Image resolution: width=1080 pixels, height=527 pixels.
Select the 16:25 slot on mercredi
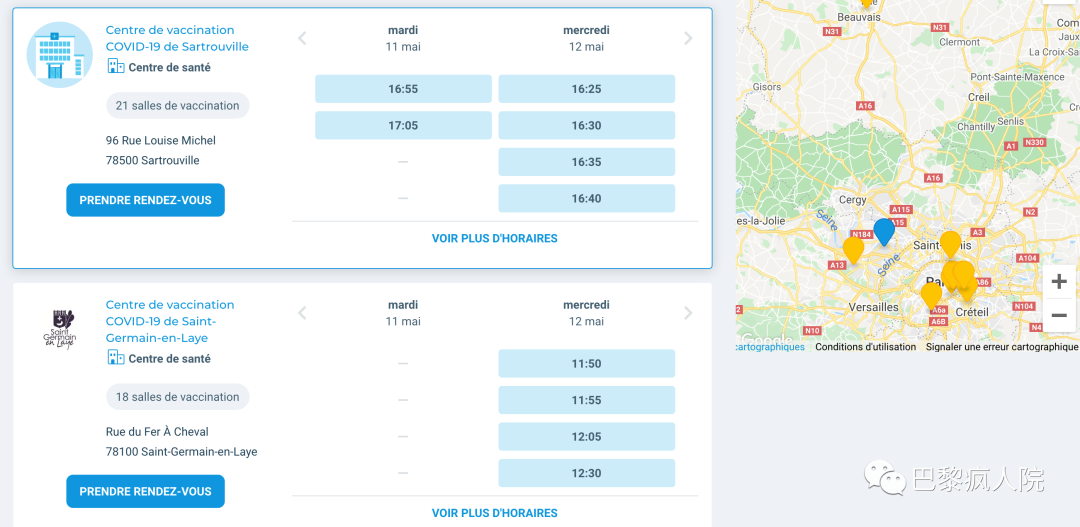click(x=586, y=89)
